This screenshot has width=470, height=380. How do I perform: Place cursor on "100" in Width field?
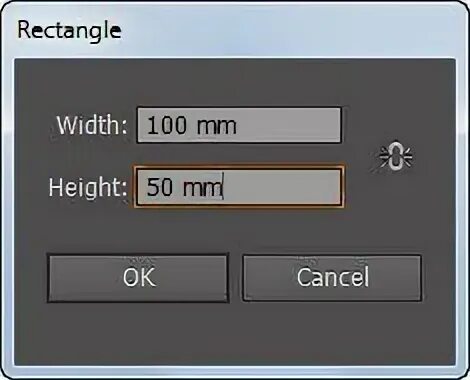point(167,125)
